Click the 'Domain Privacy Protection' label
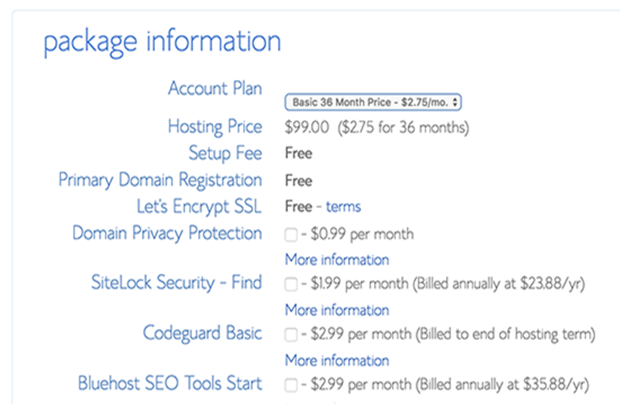 [x=167, y=233]
